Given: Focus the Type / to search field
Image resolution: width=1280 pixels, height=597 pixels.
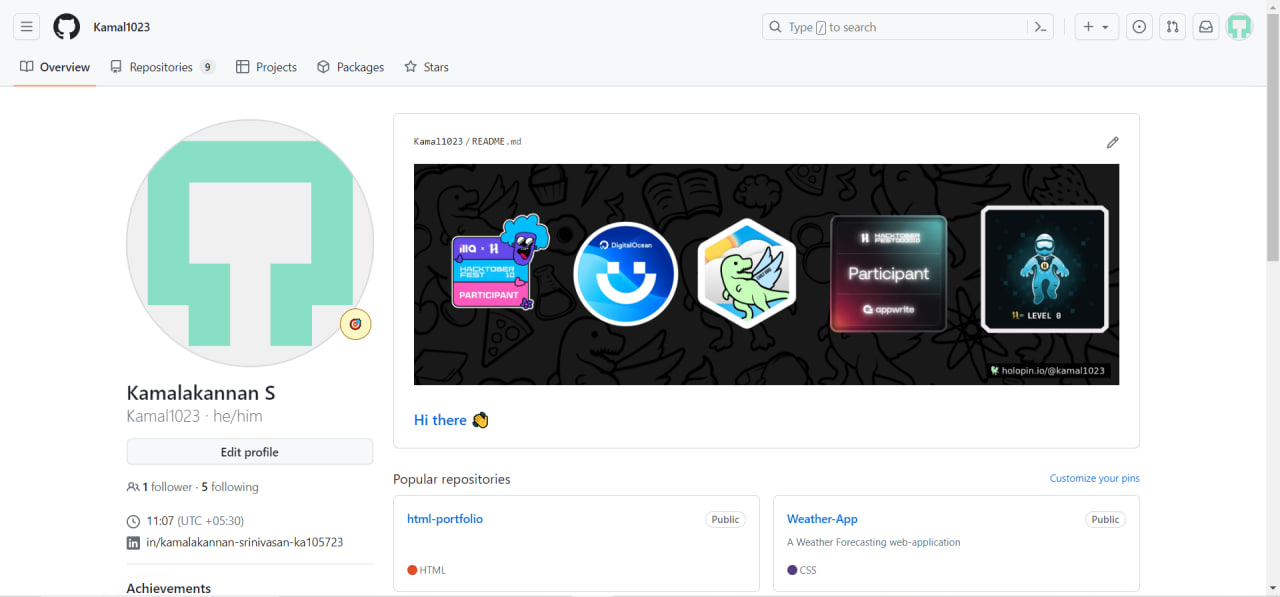Looking at the screenshot, I should click(895, 27).
